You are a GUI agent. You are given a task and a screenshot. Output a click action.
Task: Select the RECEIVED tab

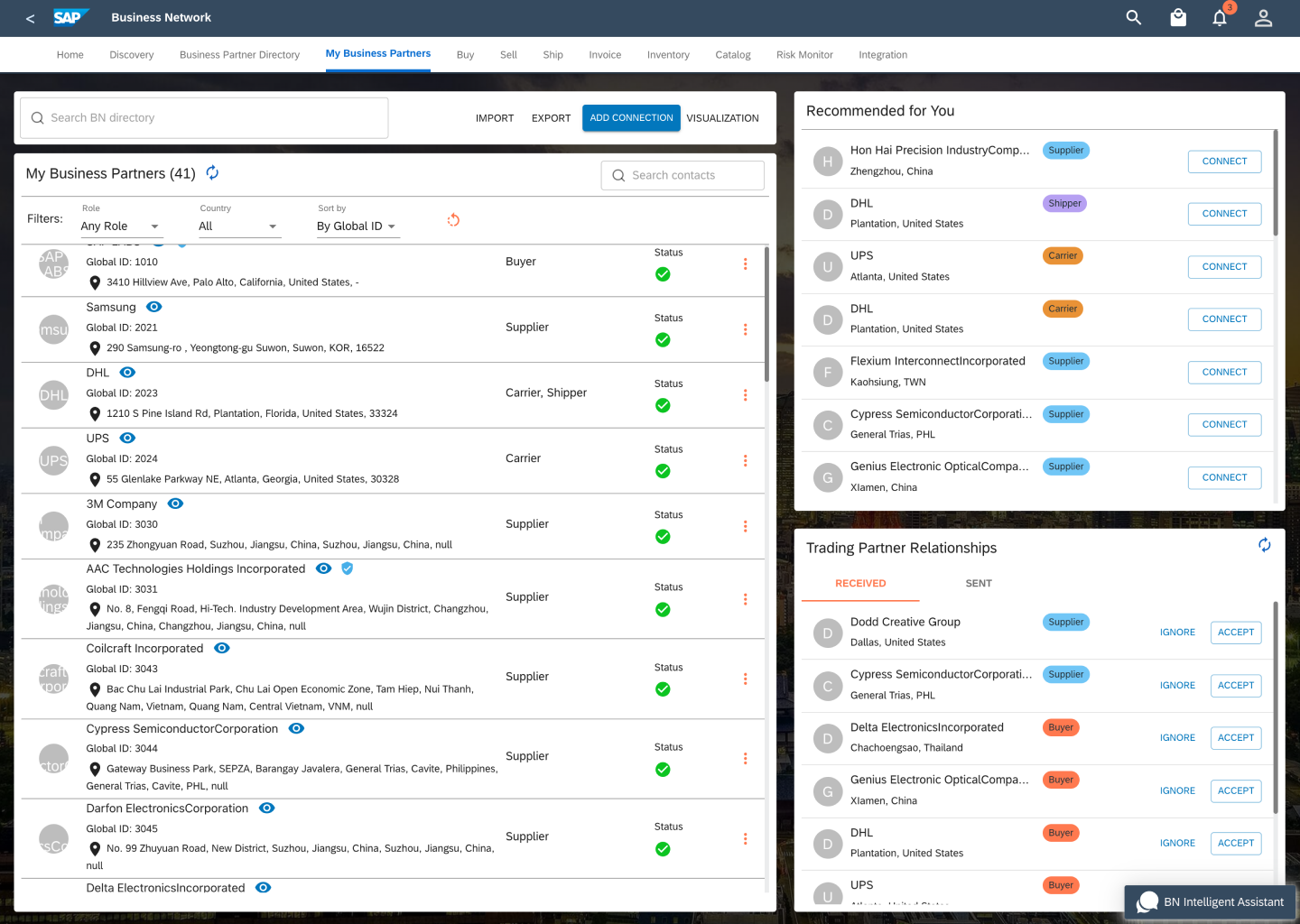(x=860, y=584)
